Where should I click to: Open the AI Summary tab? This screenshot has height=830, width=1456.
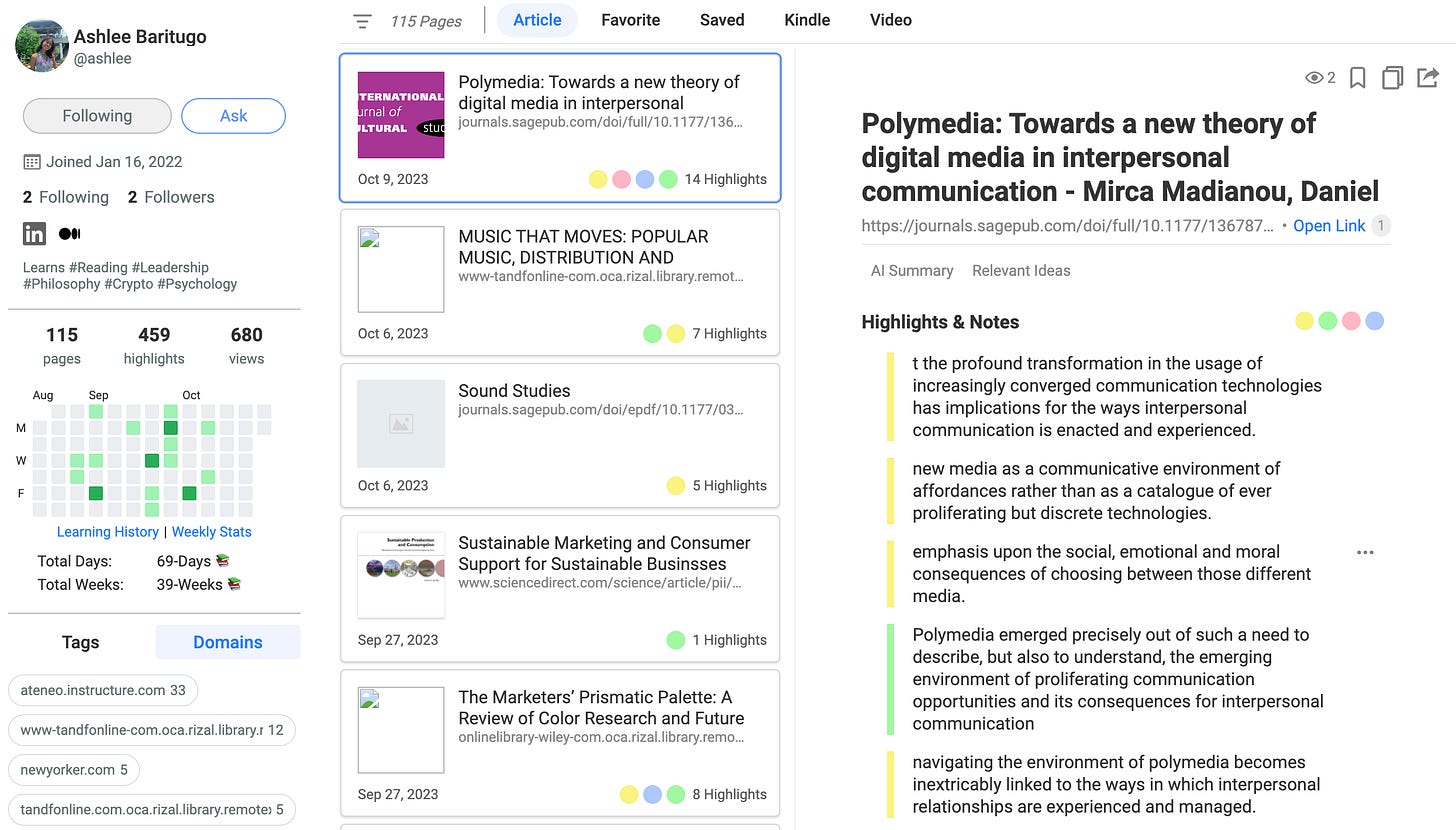[912, 271]
